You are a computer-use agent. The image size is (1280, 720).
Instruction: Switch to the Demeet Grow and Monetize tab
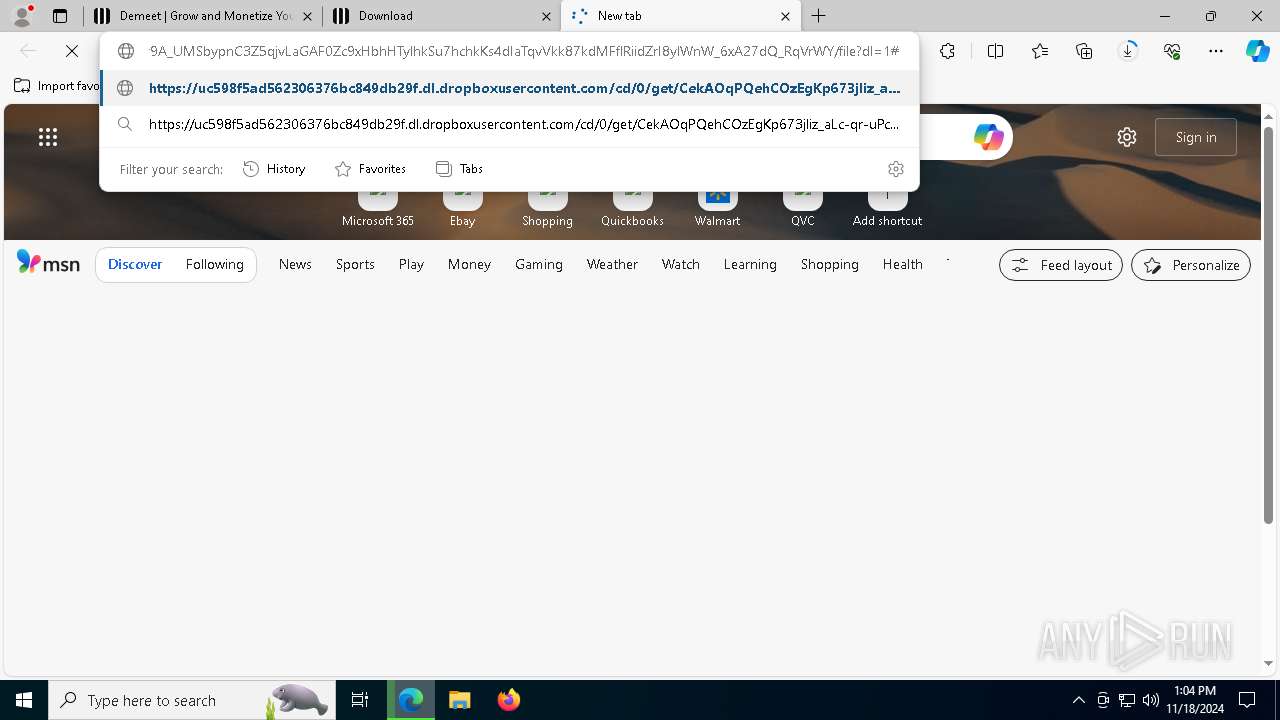(203, 16)
